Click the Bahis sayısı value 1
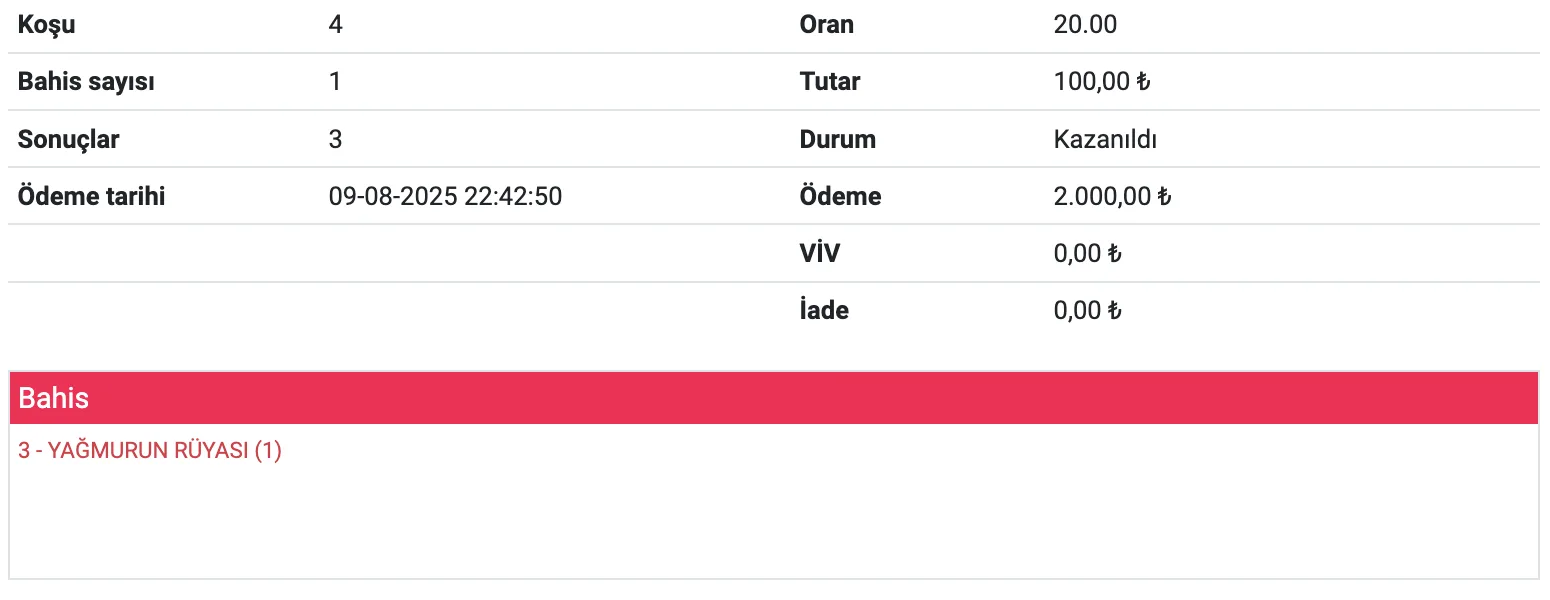 point(335,82)
